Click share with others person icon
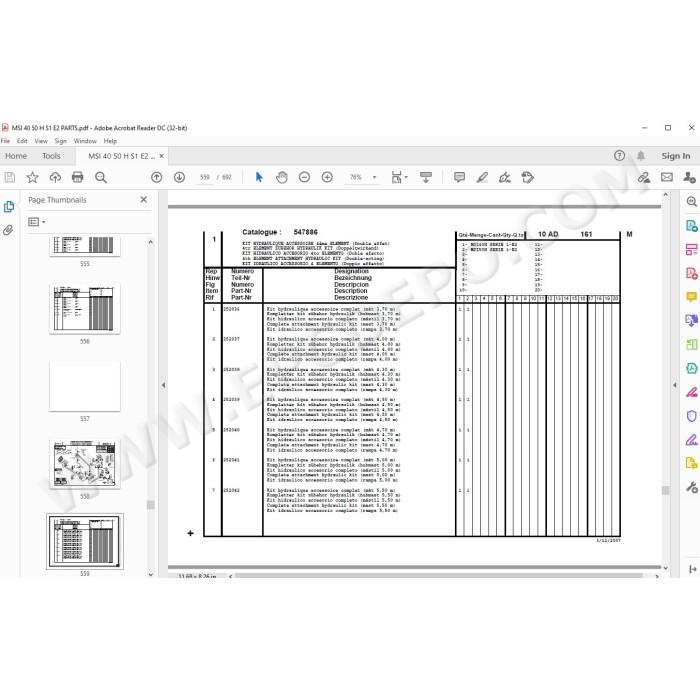Image resolution: width=700 pixels, height=700 pixels. click(689, 177)
